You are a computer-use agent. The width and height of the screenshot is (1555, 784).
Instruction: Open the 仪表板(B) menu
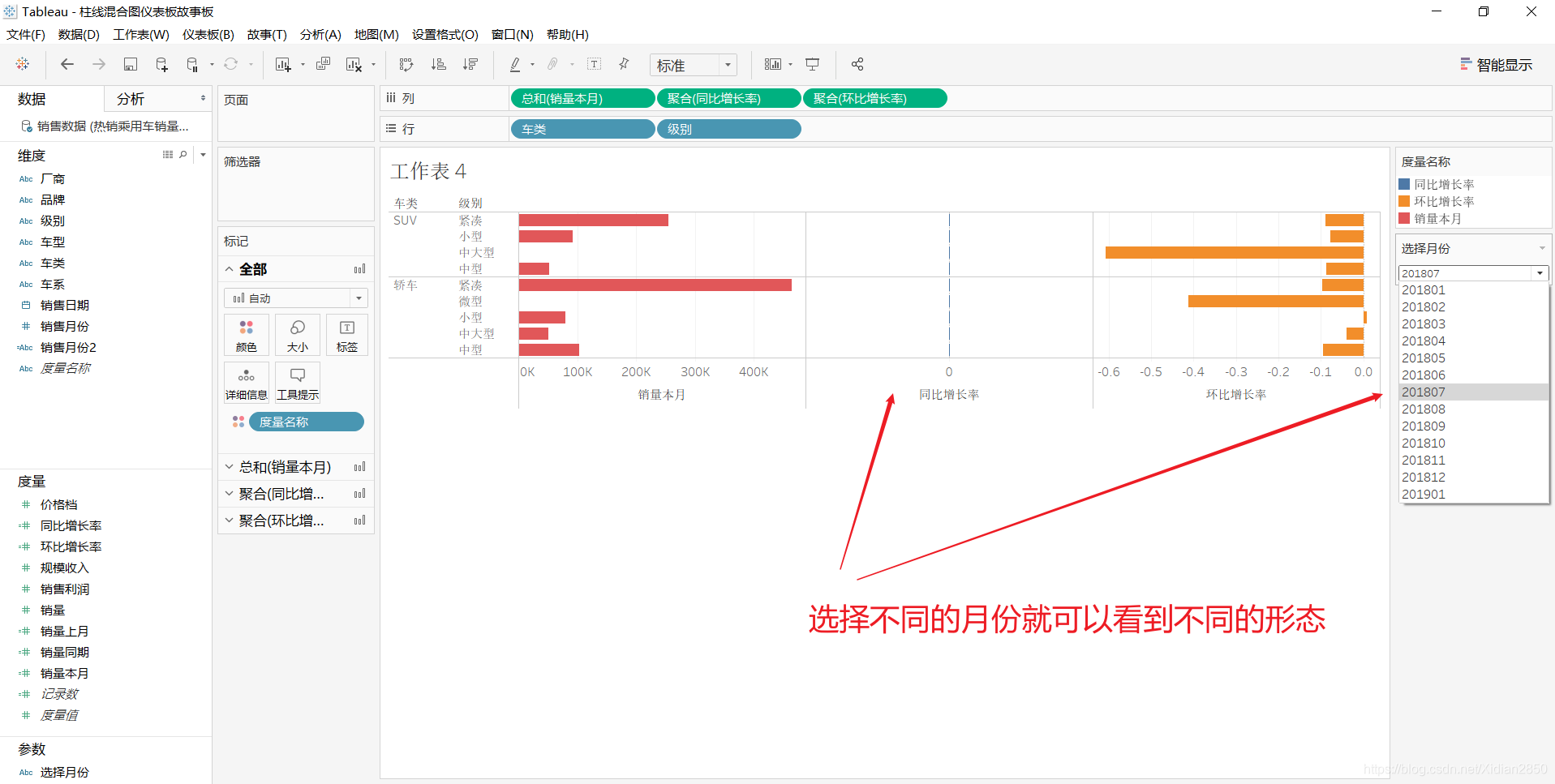point(208,34)
